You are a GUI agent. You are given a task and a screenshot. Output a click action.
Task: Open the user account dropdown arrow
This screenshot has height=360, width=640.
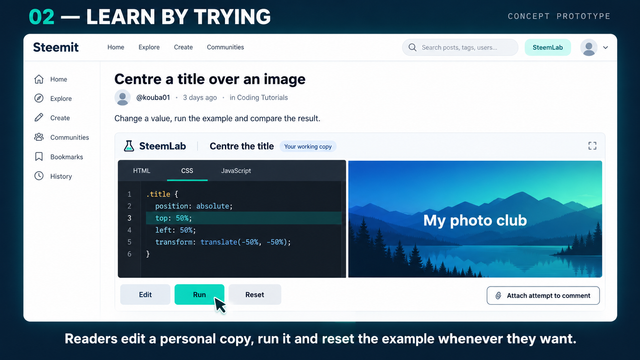[606, 47]
